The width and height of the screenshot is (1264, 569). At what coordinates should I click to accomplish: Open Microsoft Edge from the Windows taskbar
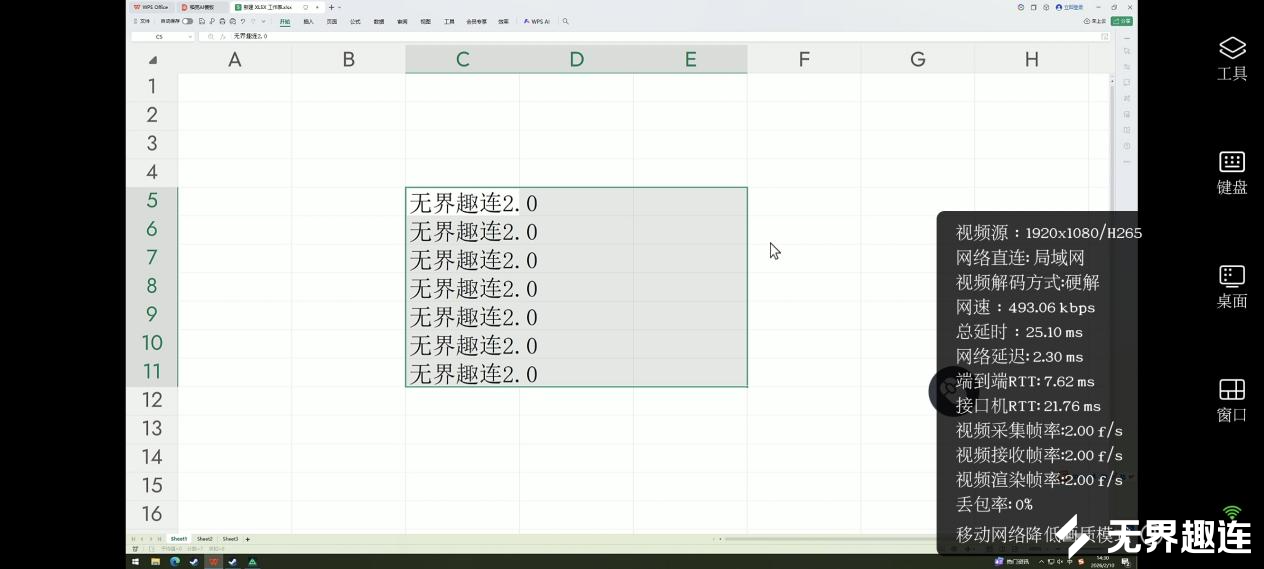click(175, 562)
